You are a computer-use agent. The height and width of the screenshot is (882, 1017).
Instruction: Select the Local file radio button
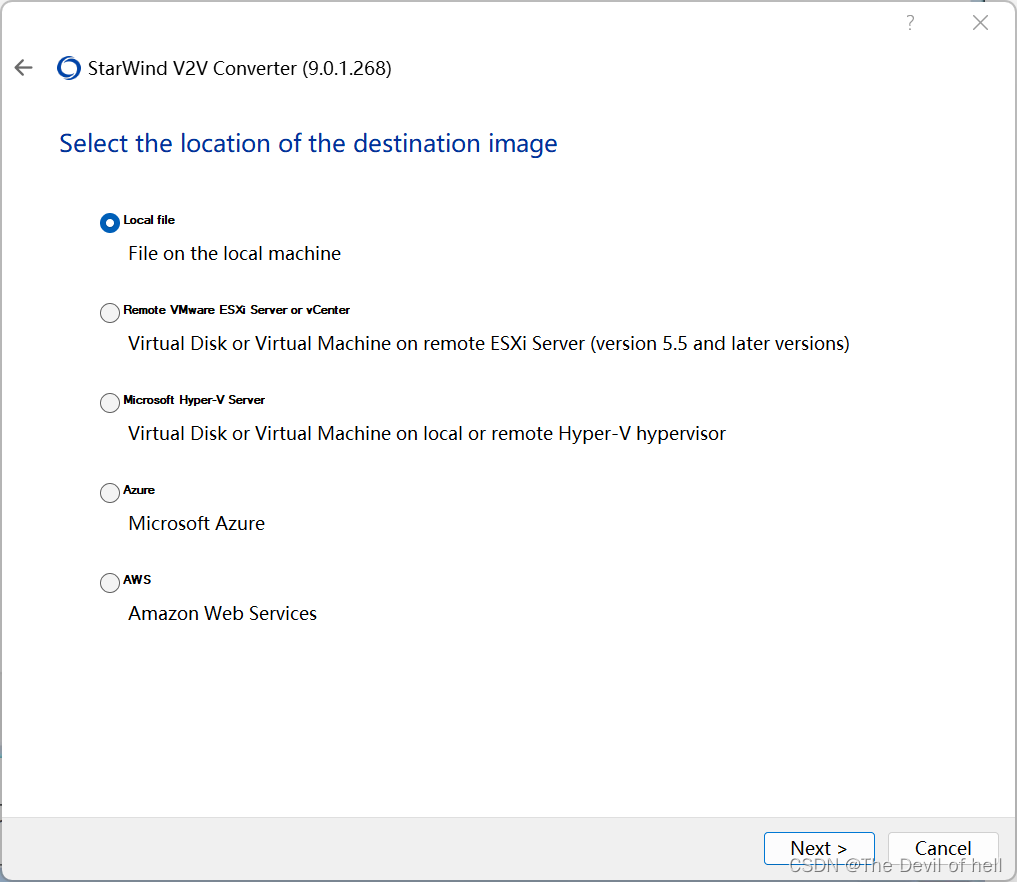pos(110,222)
